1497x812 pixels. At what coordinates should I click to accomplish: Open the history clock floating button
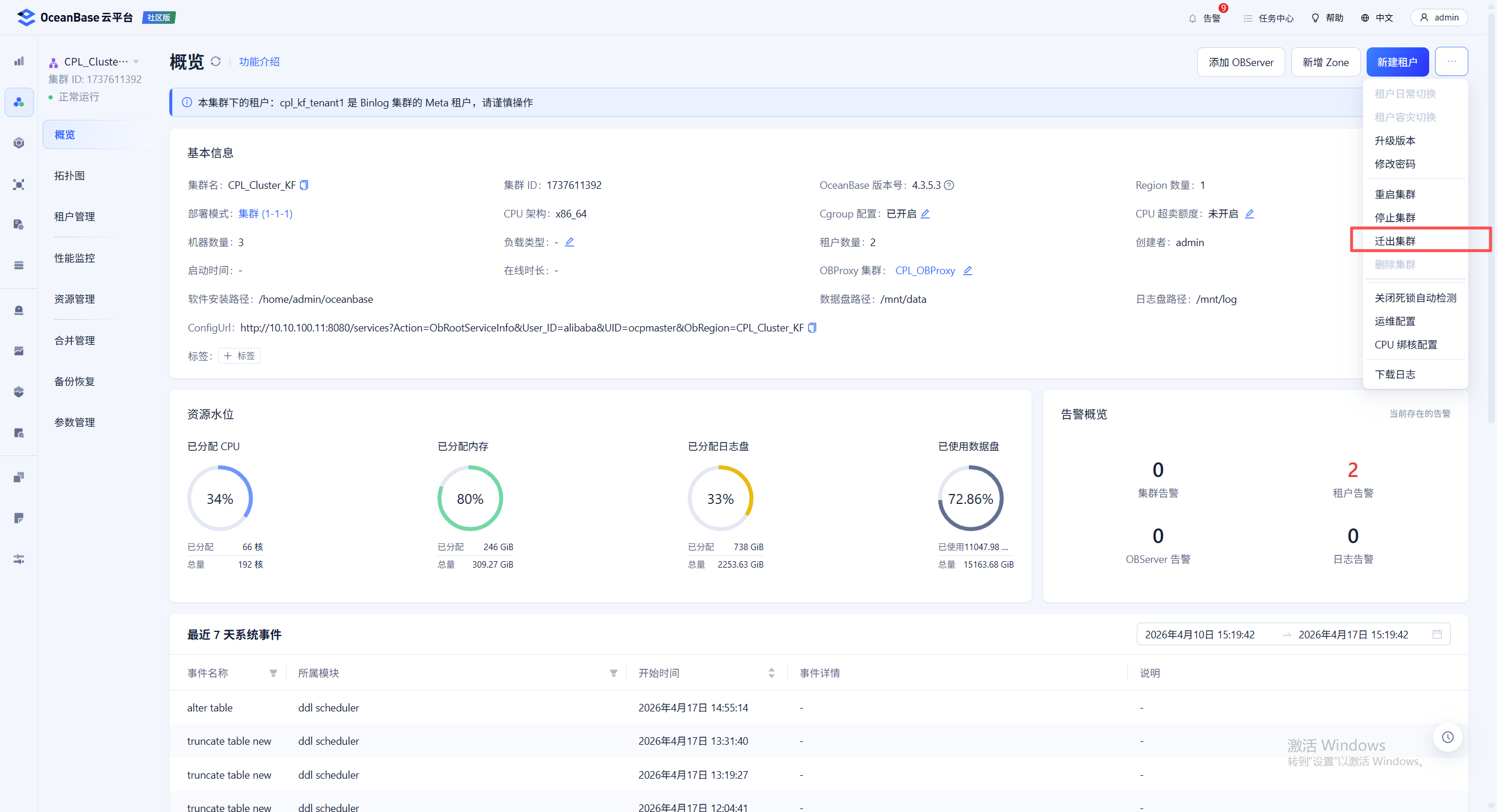pyautogui.click(x=1447, y=737)
